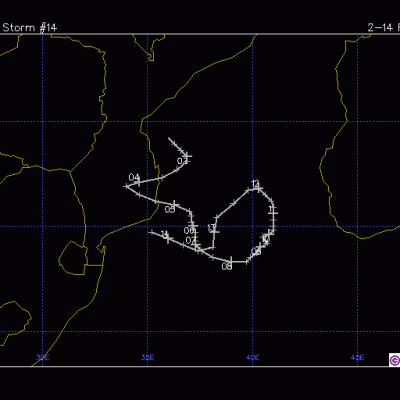Viewport: 400px width, 400px height.
Task: Click the 35E longitude label
Action: click(147, 358)
